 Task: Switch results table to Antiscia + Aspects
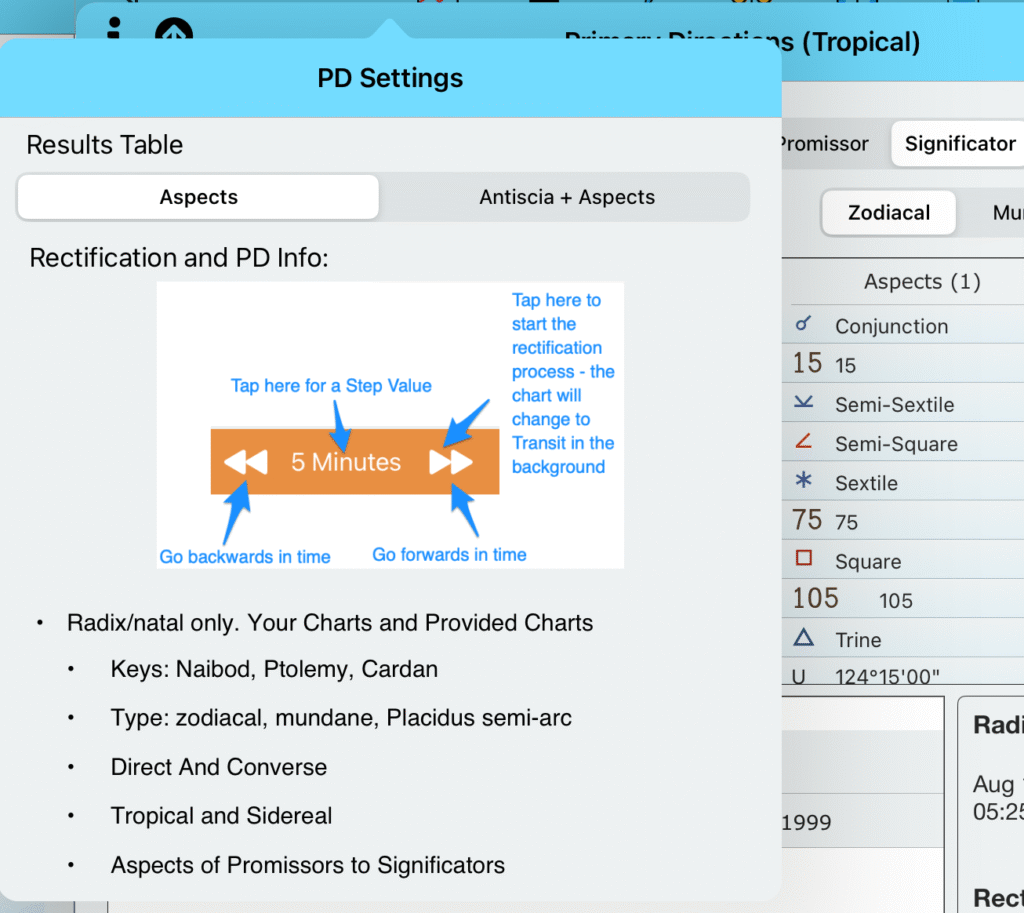566,197
